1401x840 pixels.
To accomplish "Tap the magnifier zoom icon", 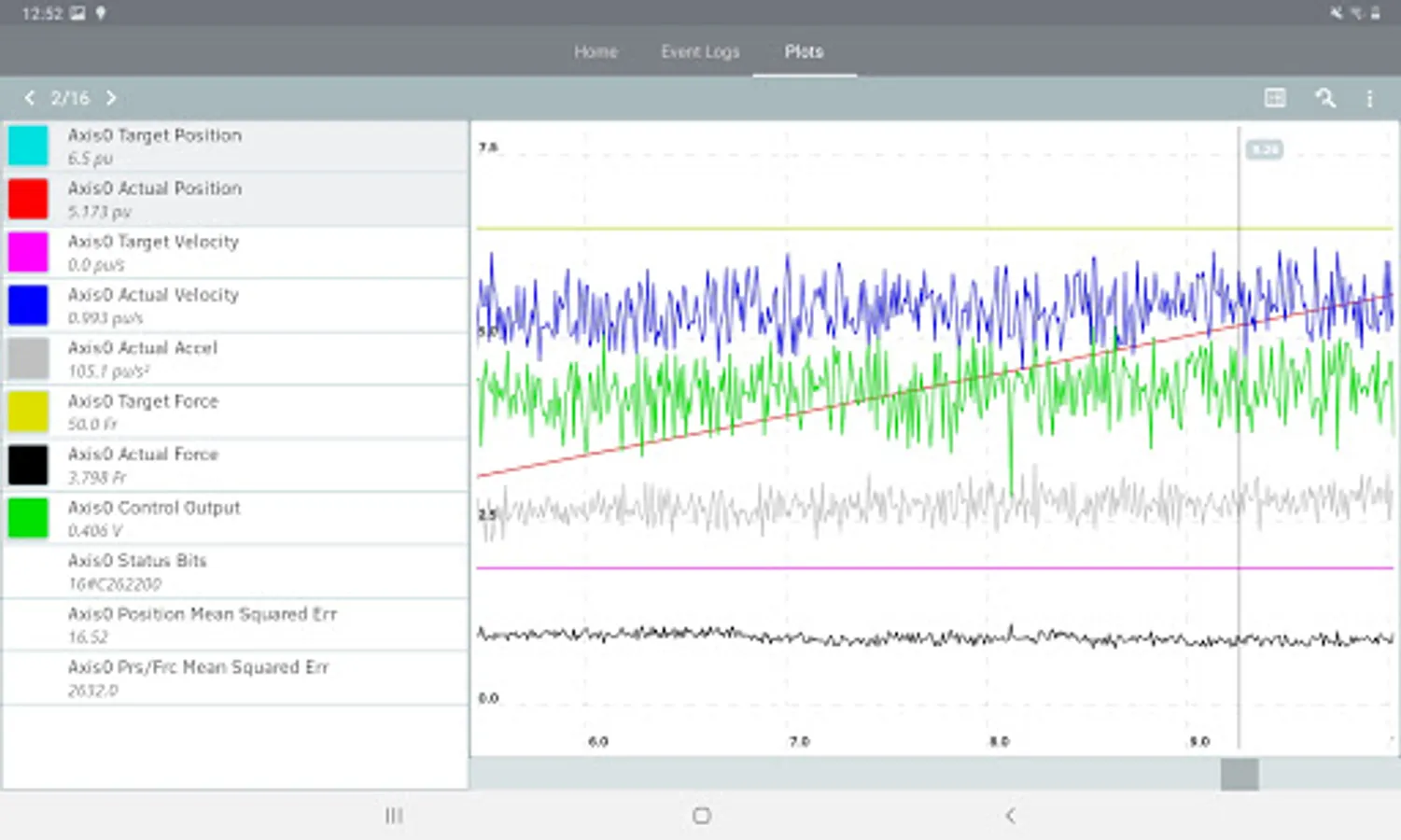I will (x=1324, y=98).
